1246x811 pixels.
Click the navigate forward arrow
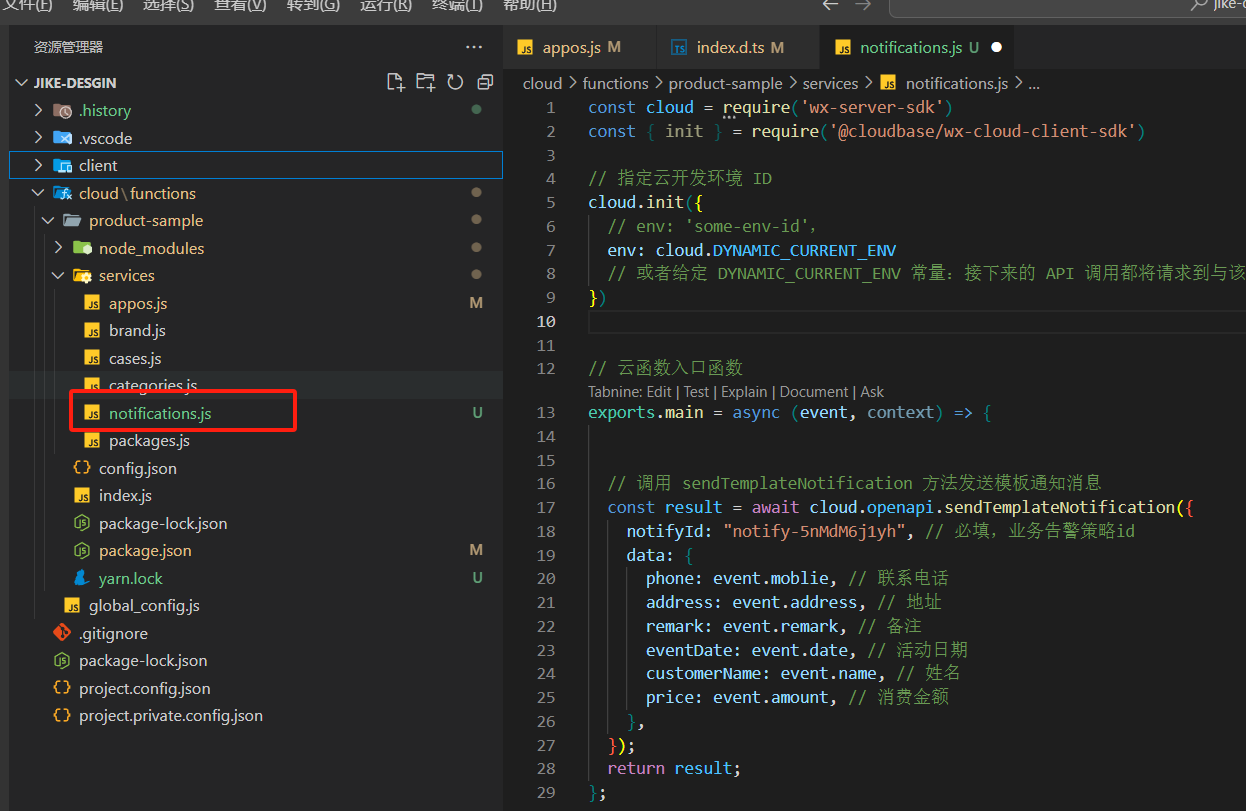863,5
